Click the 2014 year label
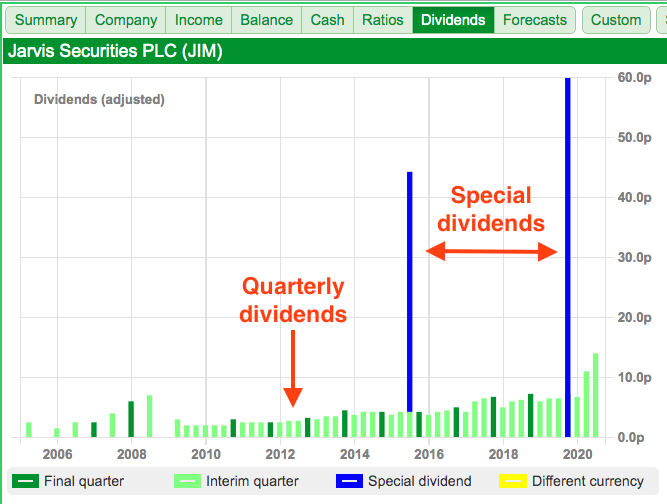Image resolution: width=667 pixels, height=504 pixels. [355, 454]
